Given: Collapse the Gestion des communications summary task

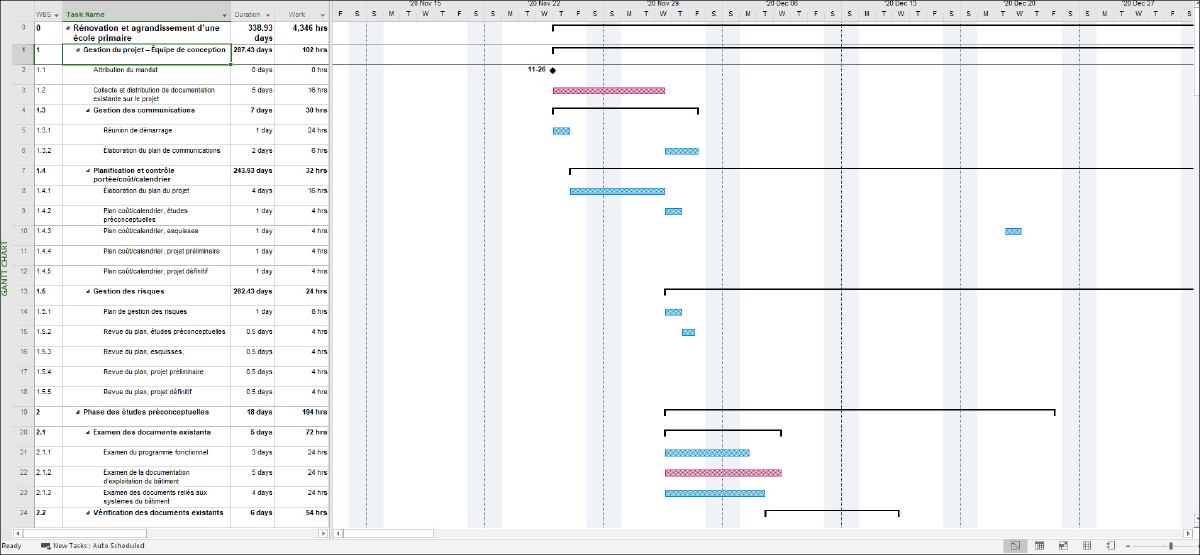Looking at the screenshot, I should point(88,111).
